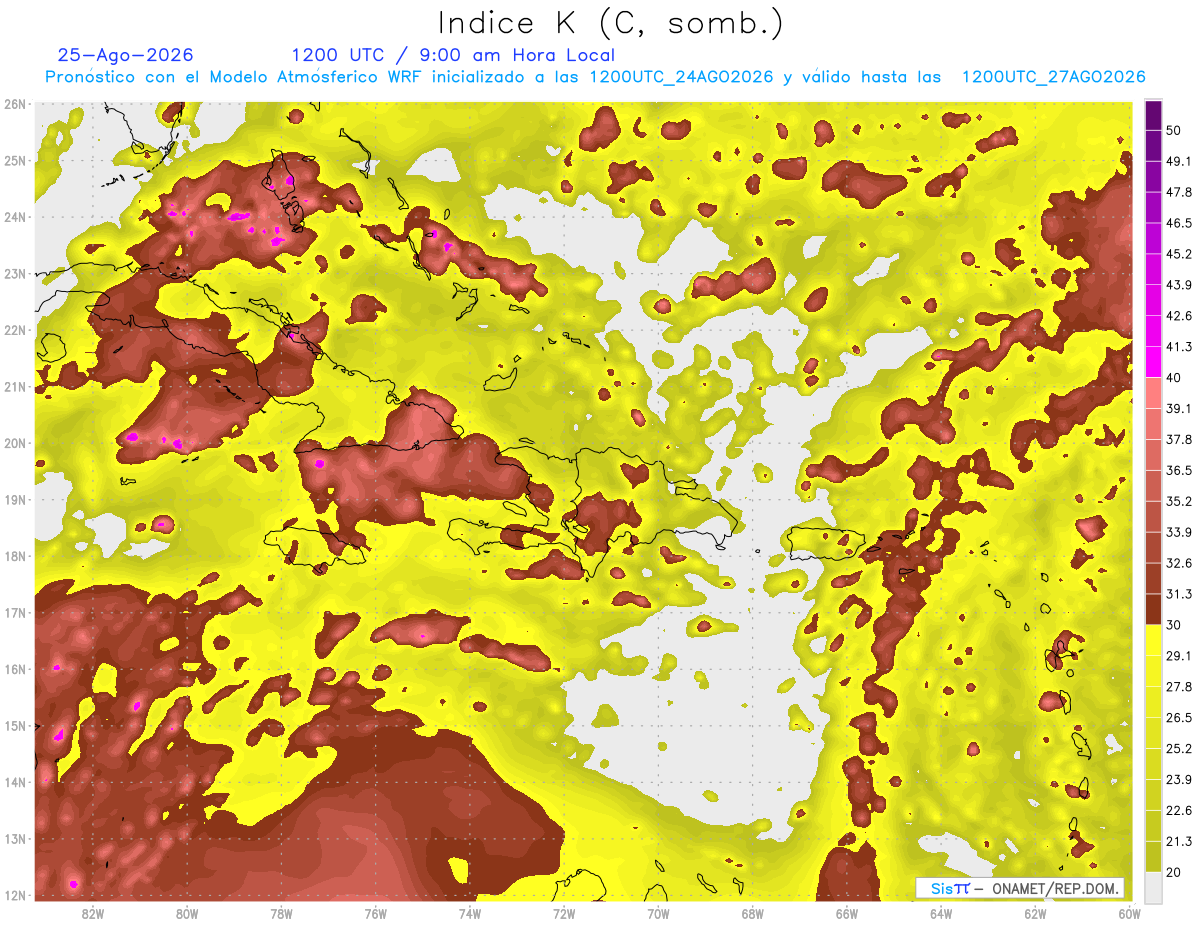Viewport: 1200px width, 927px height.
Task: Click the legend value "49.1"
Action: click(x=1179, y=161)
